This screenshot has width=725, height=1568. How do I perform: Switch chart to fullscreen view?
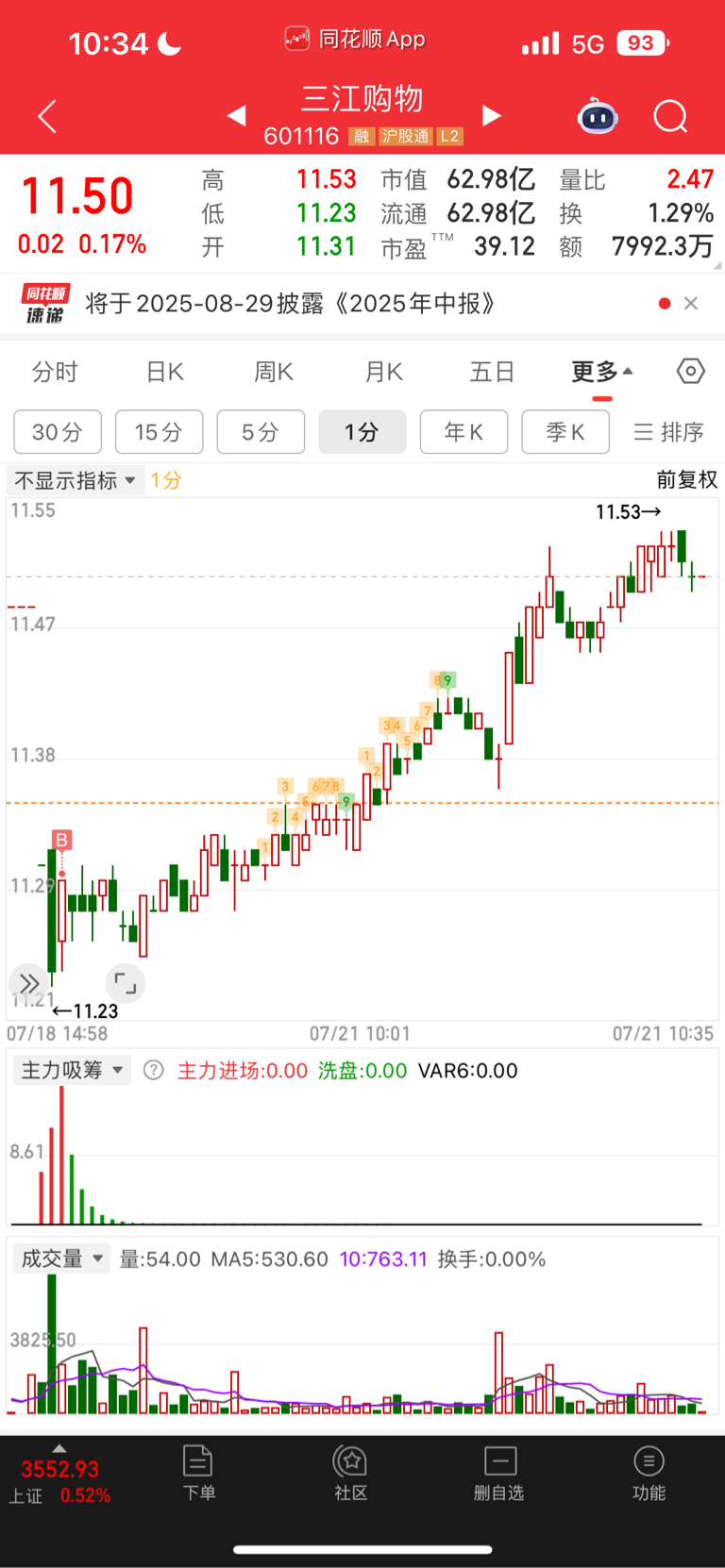[x=125, y=983]
